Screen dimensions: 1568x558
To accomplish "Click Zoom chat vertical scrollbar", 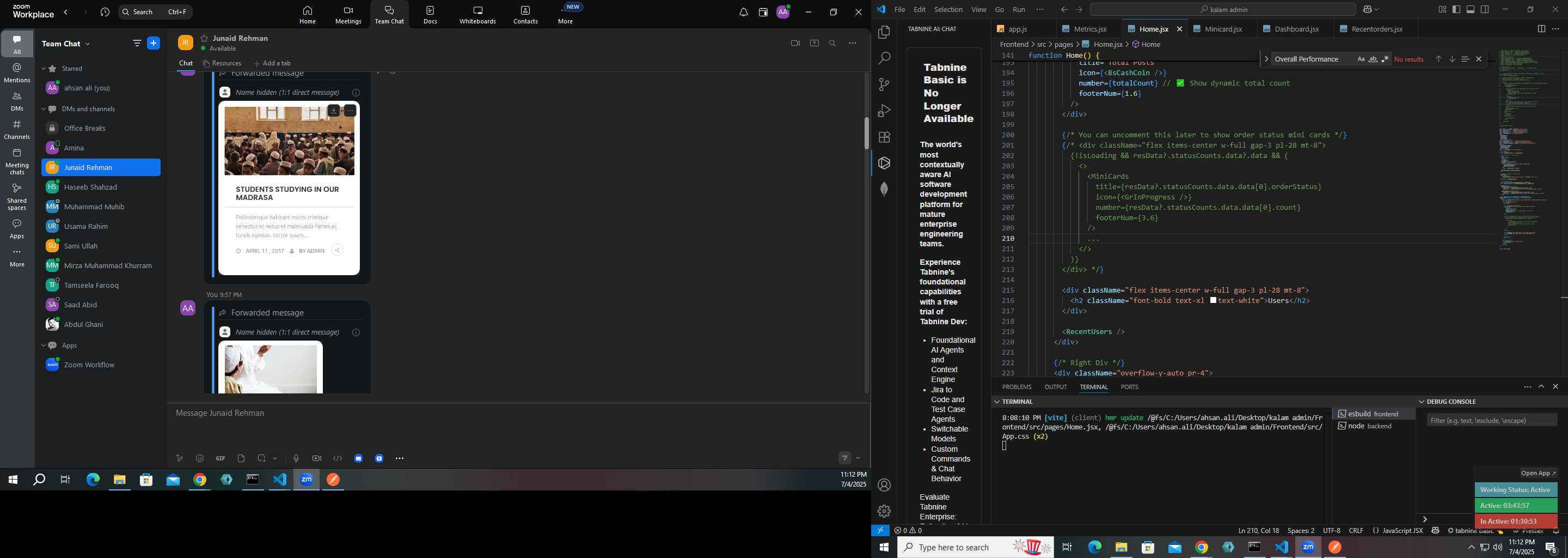I will [866, 133].
